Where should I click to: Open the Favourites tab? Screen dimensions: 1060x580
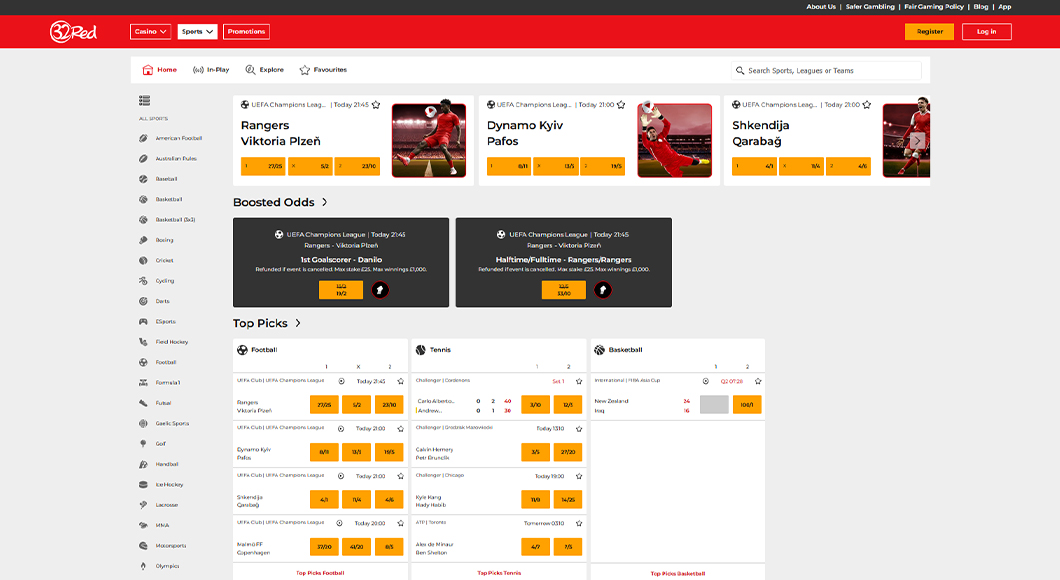(x=323, y=70)
